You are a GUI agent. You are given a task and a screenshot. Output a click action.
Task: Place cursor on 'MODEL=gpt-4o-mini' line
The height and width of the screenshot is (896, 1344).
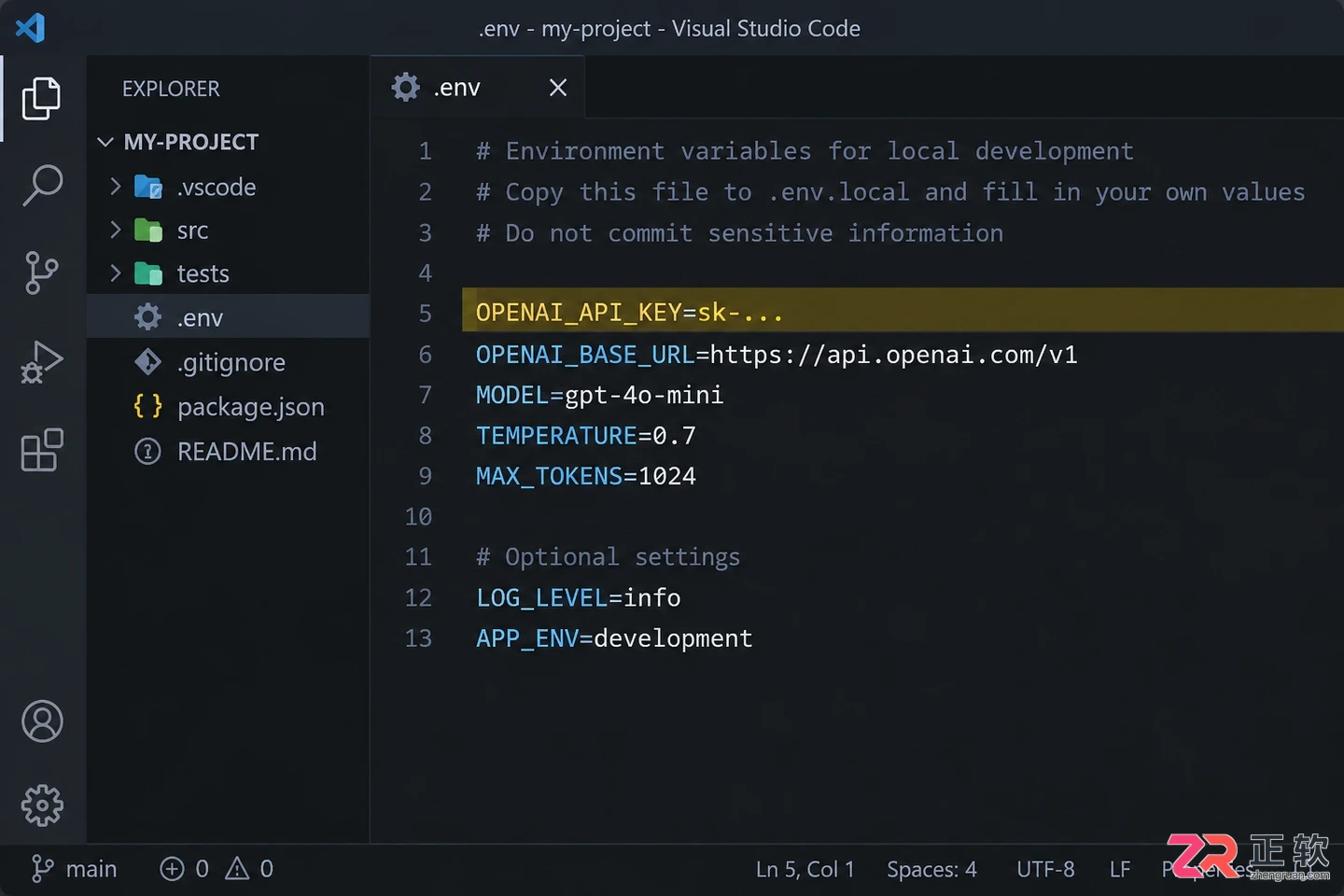tap(599, 396)
